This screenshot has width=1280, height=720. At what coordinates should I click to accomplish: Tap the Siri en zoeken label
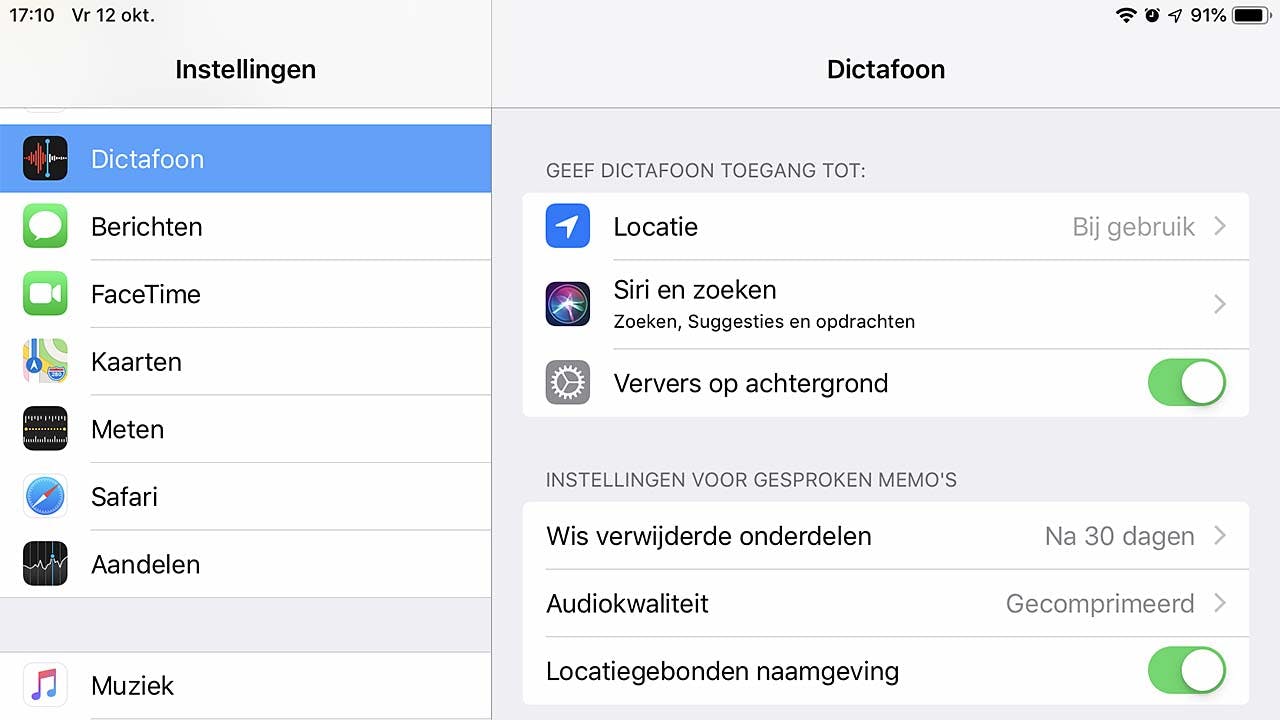coord(695,291)
